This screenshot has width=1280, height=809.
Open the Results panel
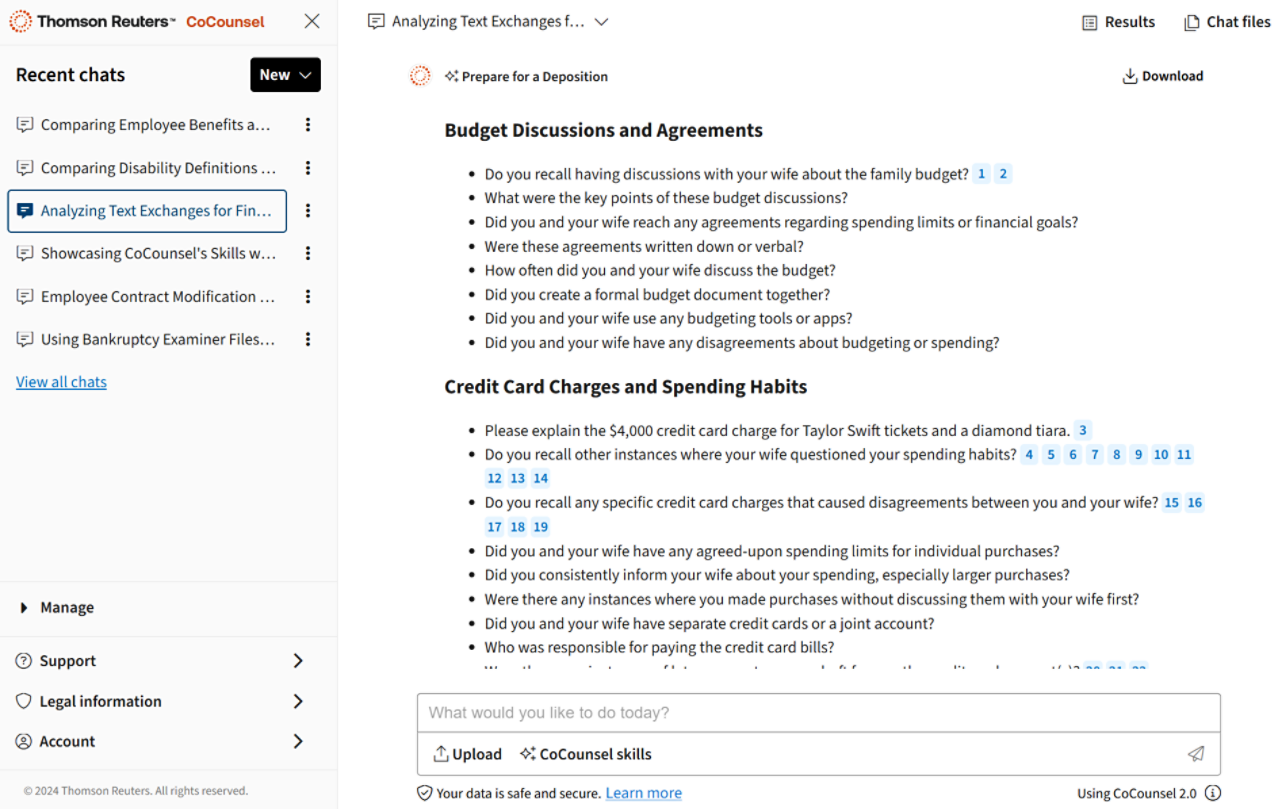point(1118,22)
